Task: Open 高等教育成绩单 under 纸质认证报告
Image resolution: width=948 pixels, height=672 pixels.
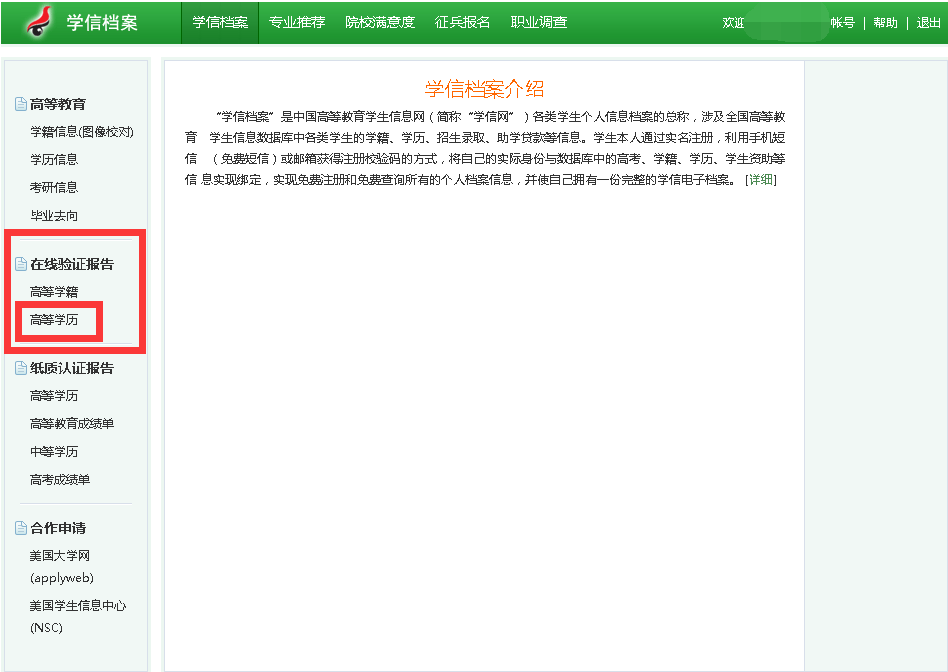Action: (x=72, y=424)
